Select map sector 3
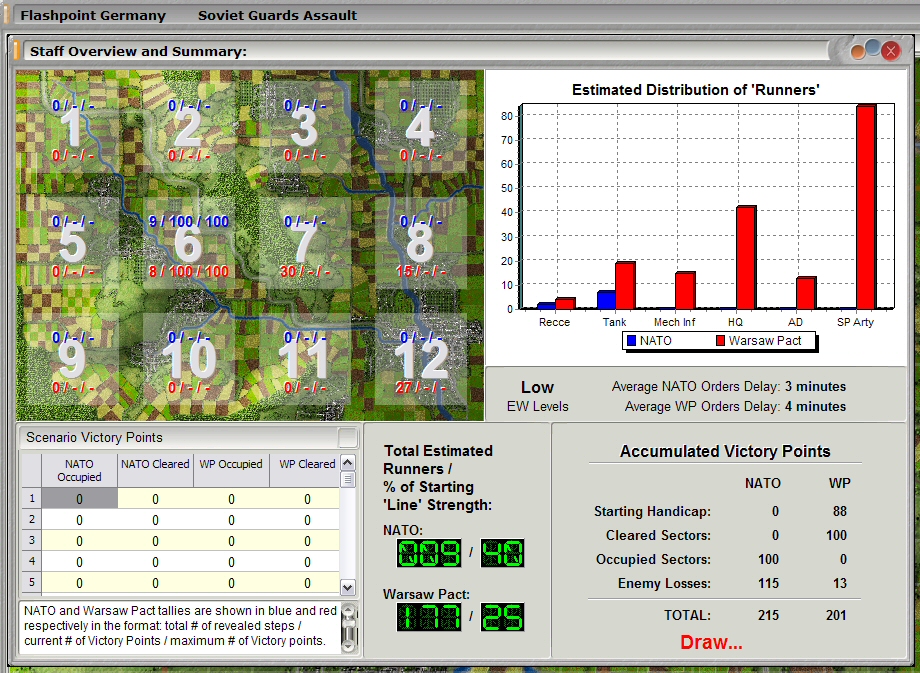Viewport: 920px width, 673px height. [305, 128]
